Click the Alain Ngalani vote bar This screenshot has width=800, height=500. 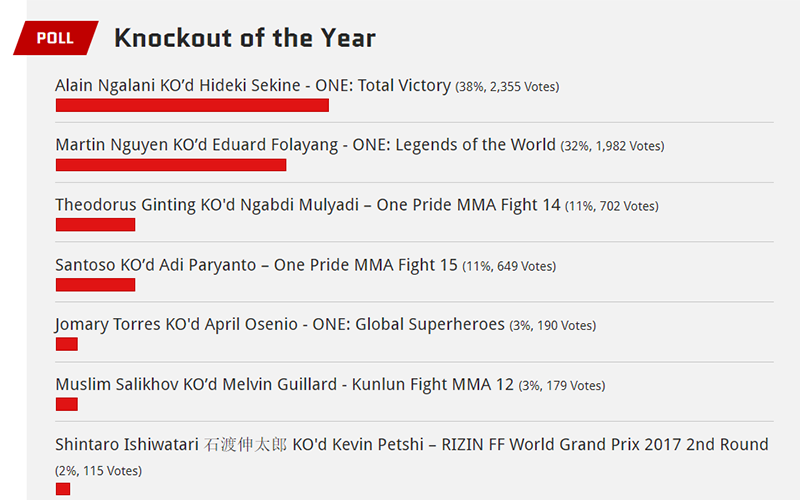tap(192, 106)
